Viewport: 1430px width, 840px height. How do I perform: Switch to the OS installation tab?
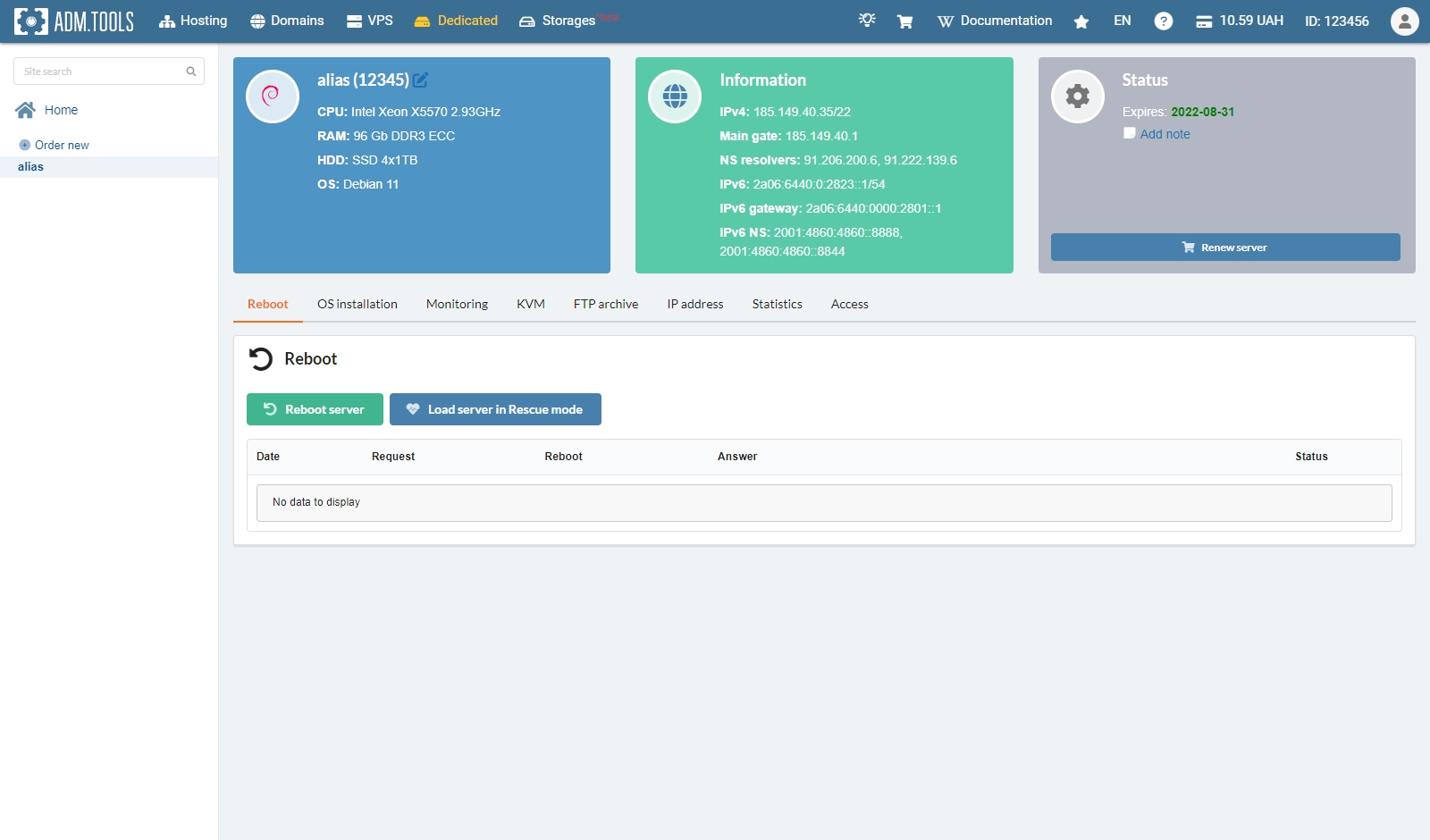pos(357,305)
